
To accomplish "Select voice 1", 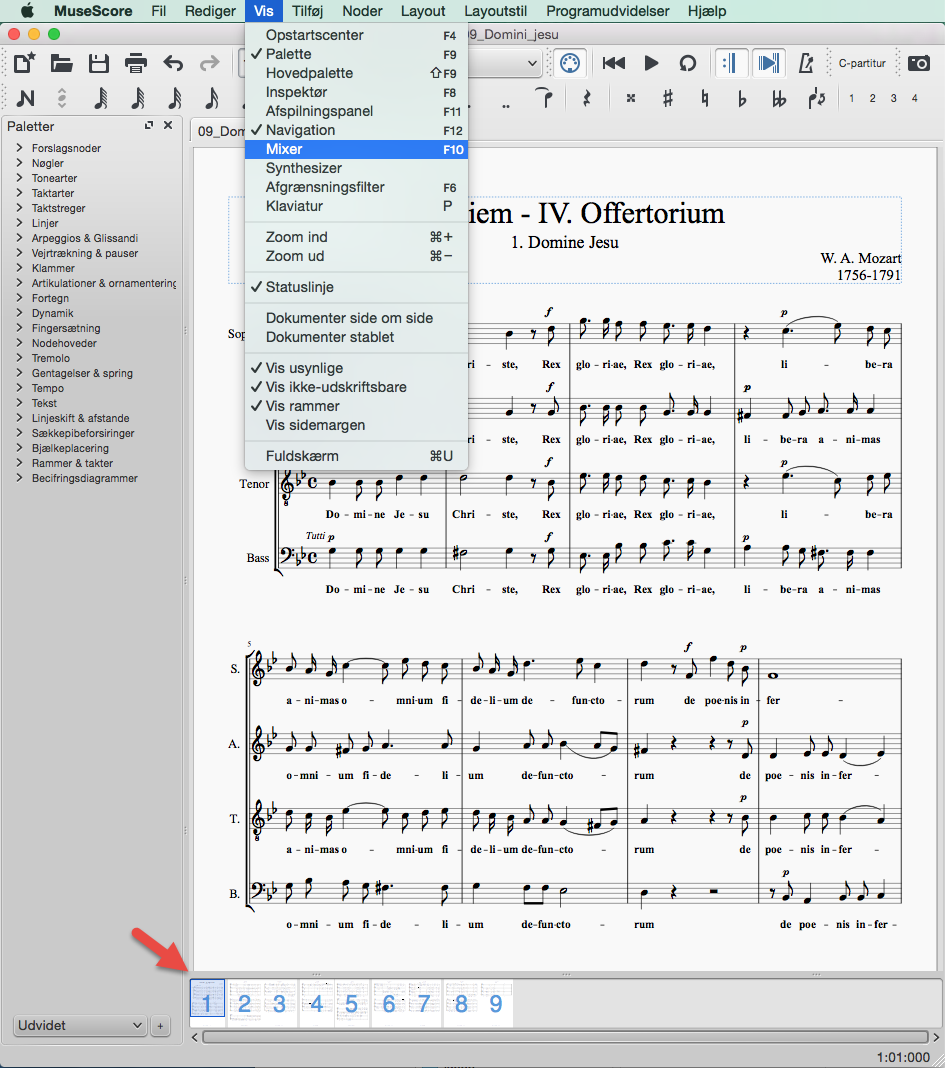I will click(x=852, y=98).
